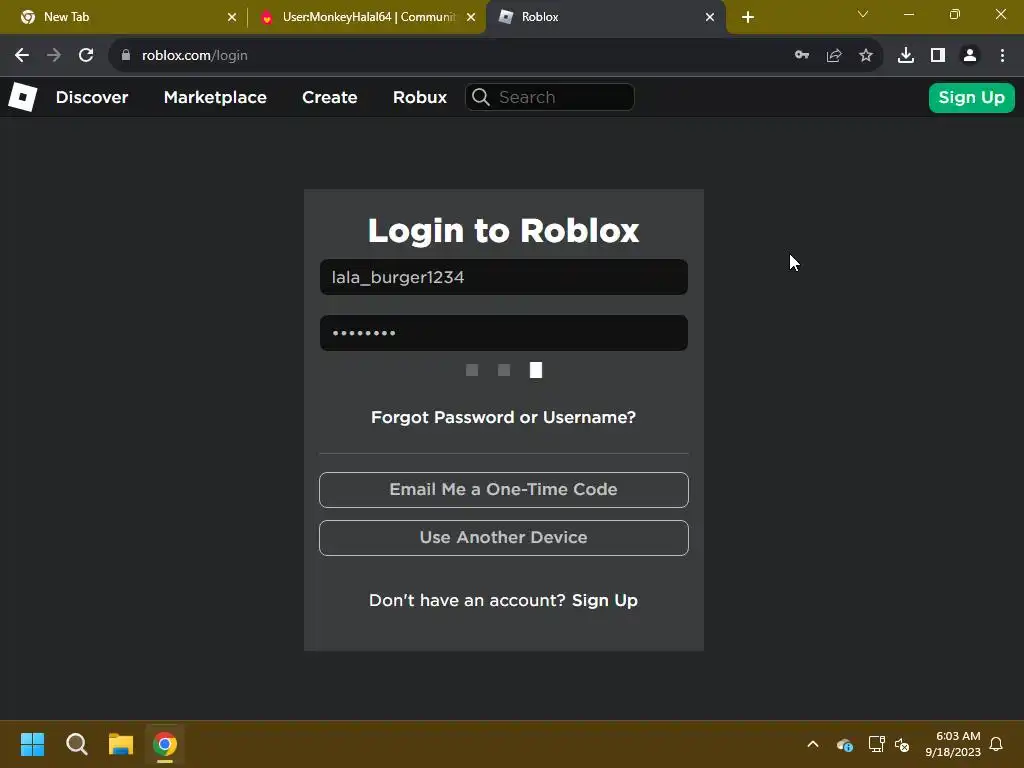Open a new tab with plus icon
Screen dimensions: 1024x768
tap(748, 17)
